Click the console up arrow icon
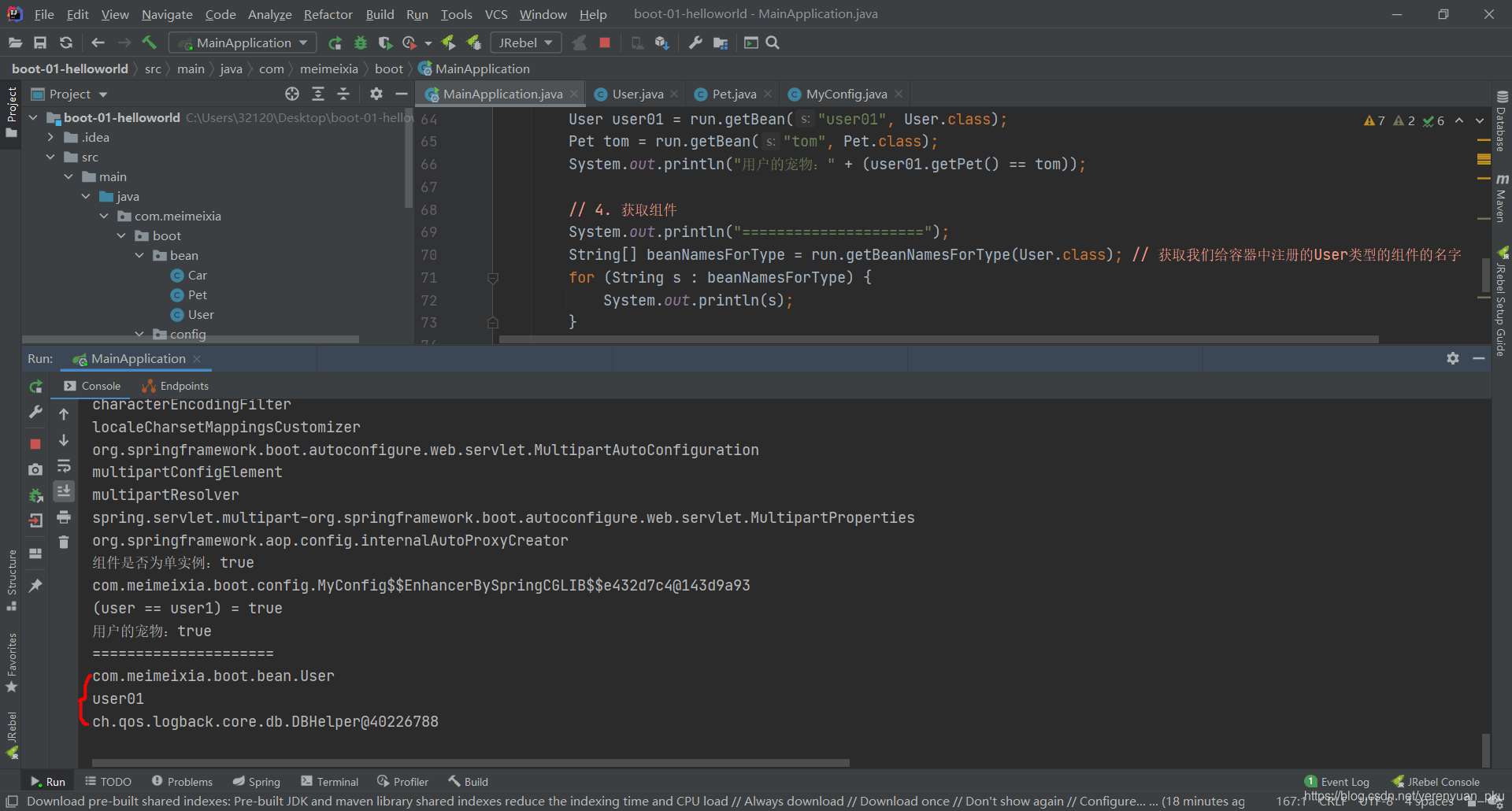The height and width of the screenshot is (811, 1512). 64,414
